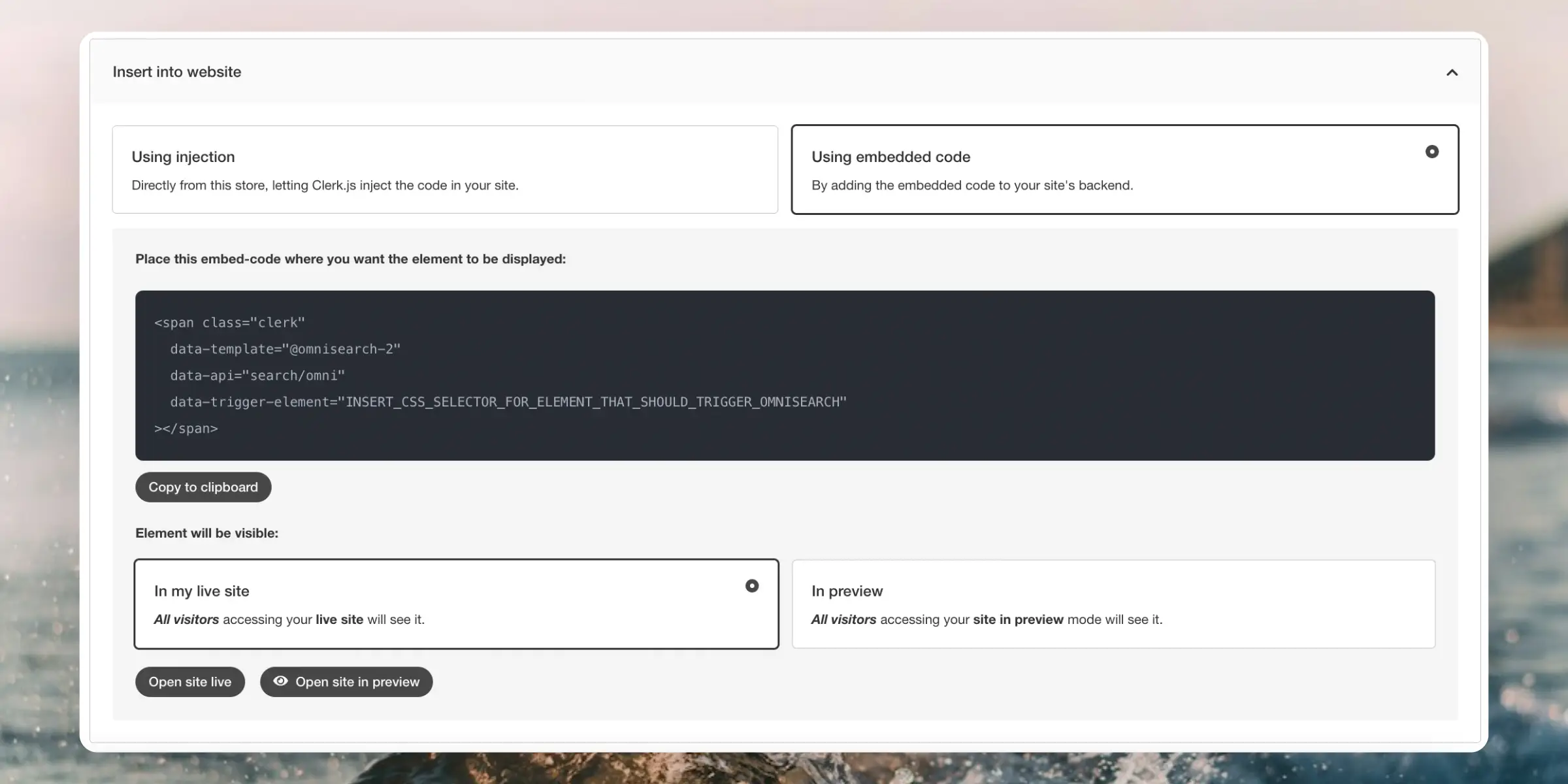Click the Using embedded code heading
1568x784 pixels.
[890, 157]
